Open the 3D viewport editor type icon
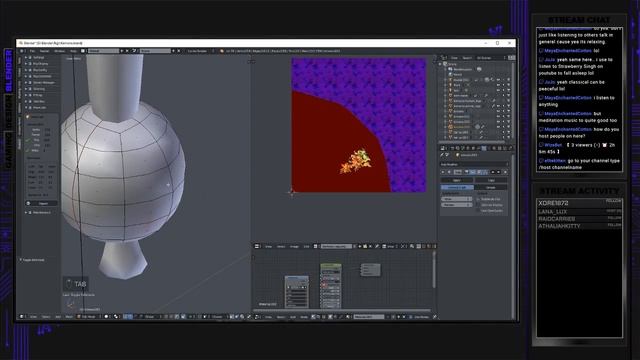Image resolution: width=640 pixels, height=360 pixels. pos(21,316)
